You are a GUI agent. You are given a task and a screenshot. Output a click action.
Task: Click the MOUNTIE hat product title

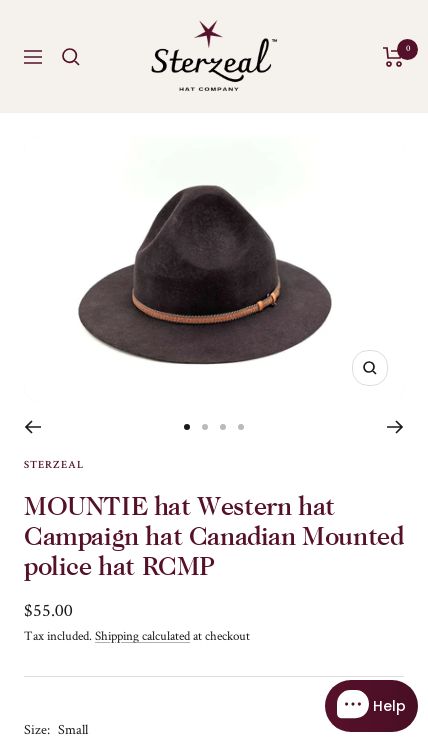click(x=214, y=536)
